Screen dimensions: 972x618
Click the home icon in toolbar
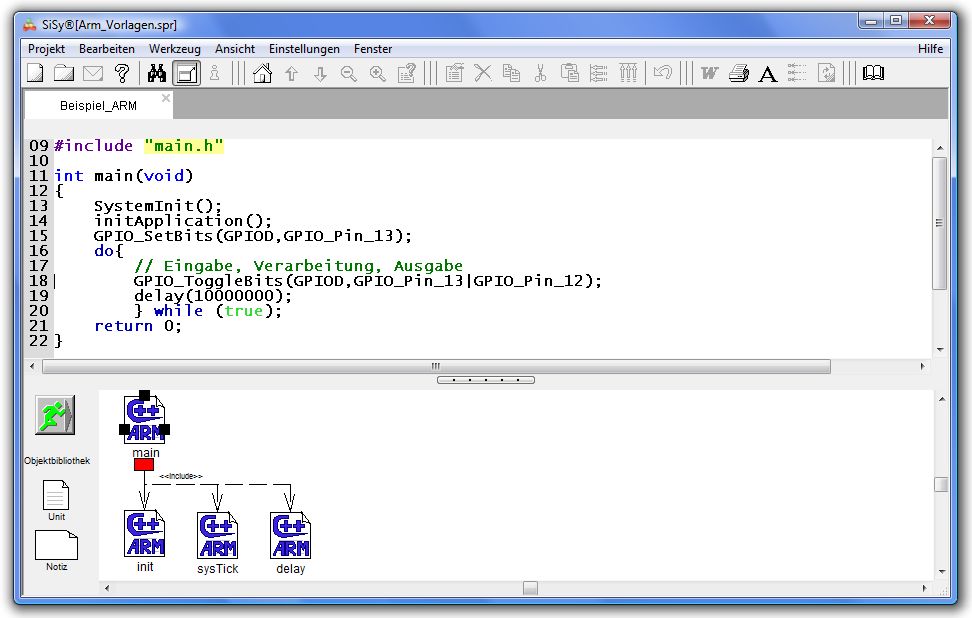262,73
